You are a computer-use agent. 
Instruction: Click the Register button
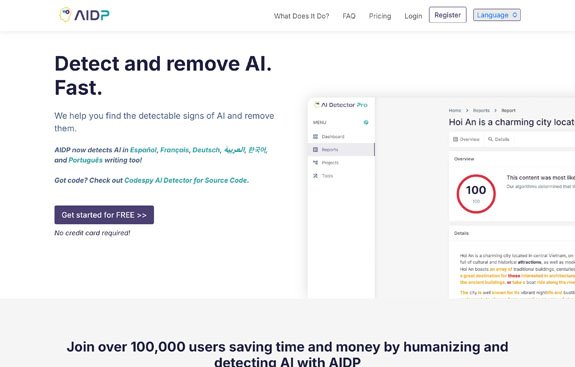448,15
